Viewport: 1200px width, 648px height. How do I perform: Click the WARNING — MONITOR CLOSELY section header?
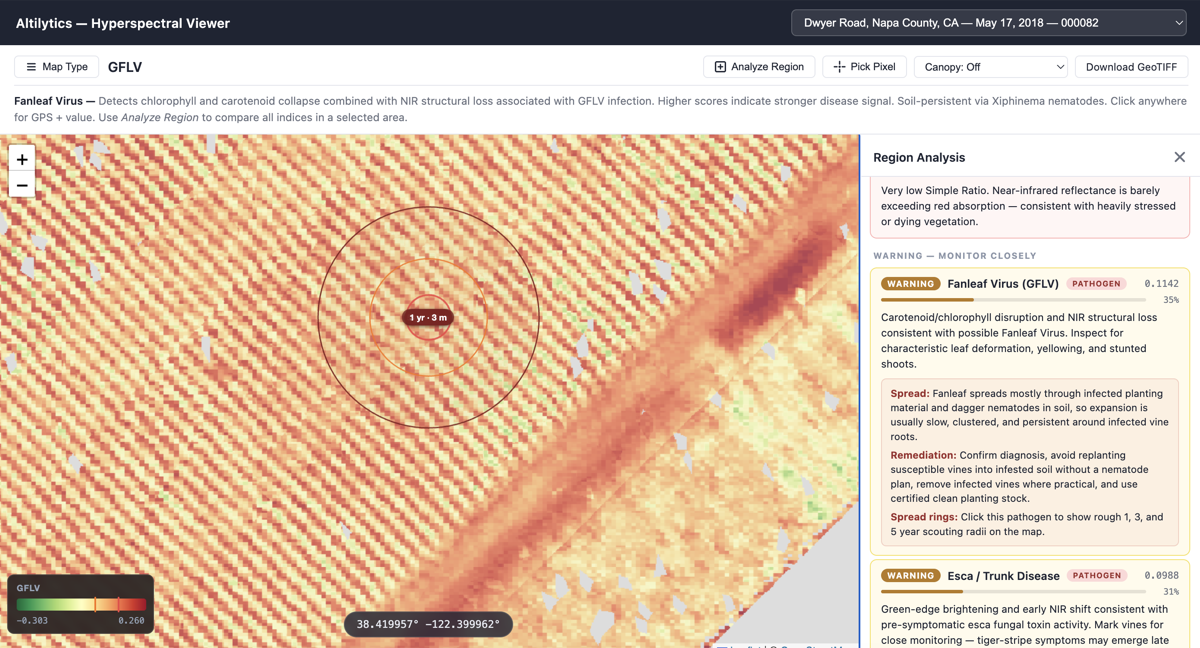coord(955,256)
